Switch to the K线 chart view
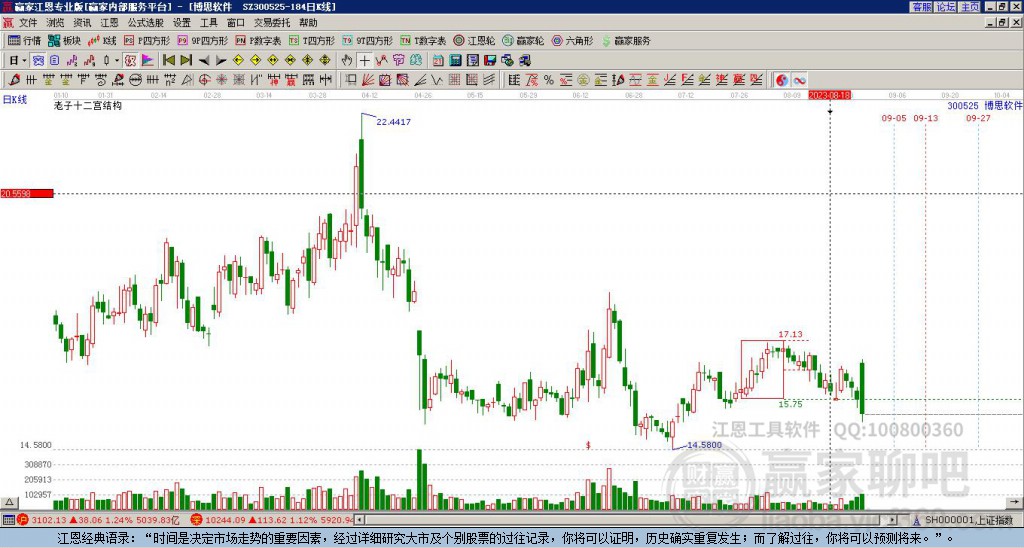The height and width of the screenshot is (548, 1024). (102, 40)
